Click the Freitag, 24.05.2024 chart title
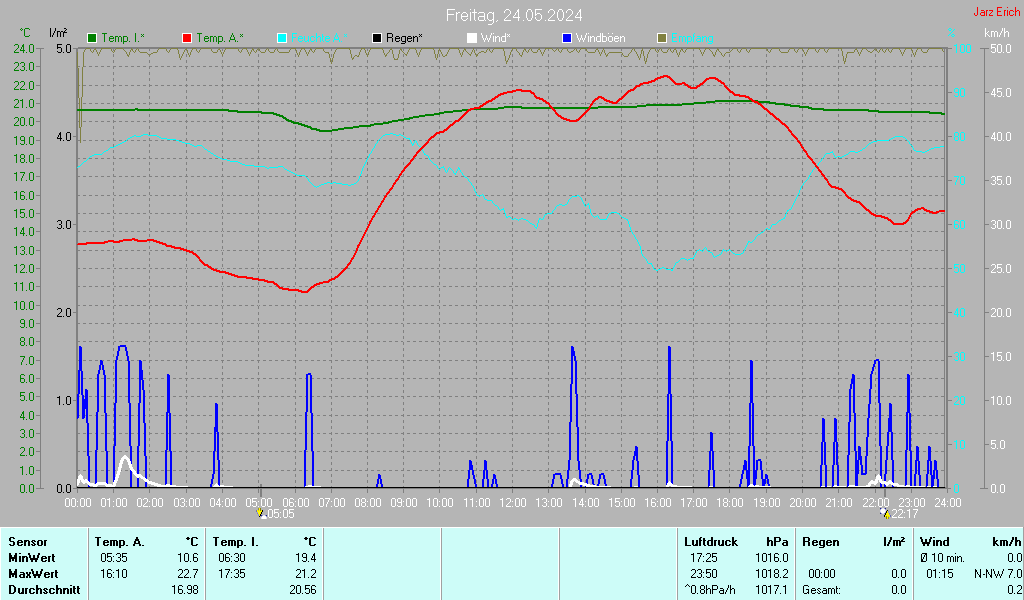Screen dimensions: 1024x600 (514, 15)
